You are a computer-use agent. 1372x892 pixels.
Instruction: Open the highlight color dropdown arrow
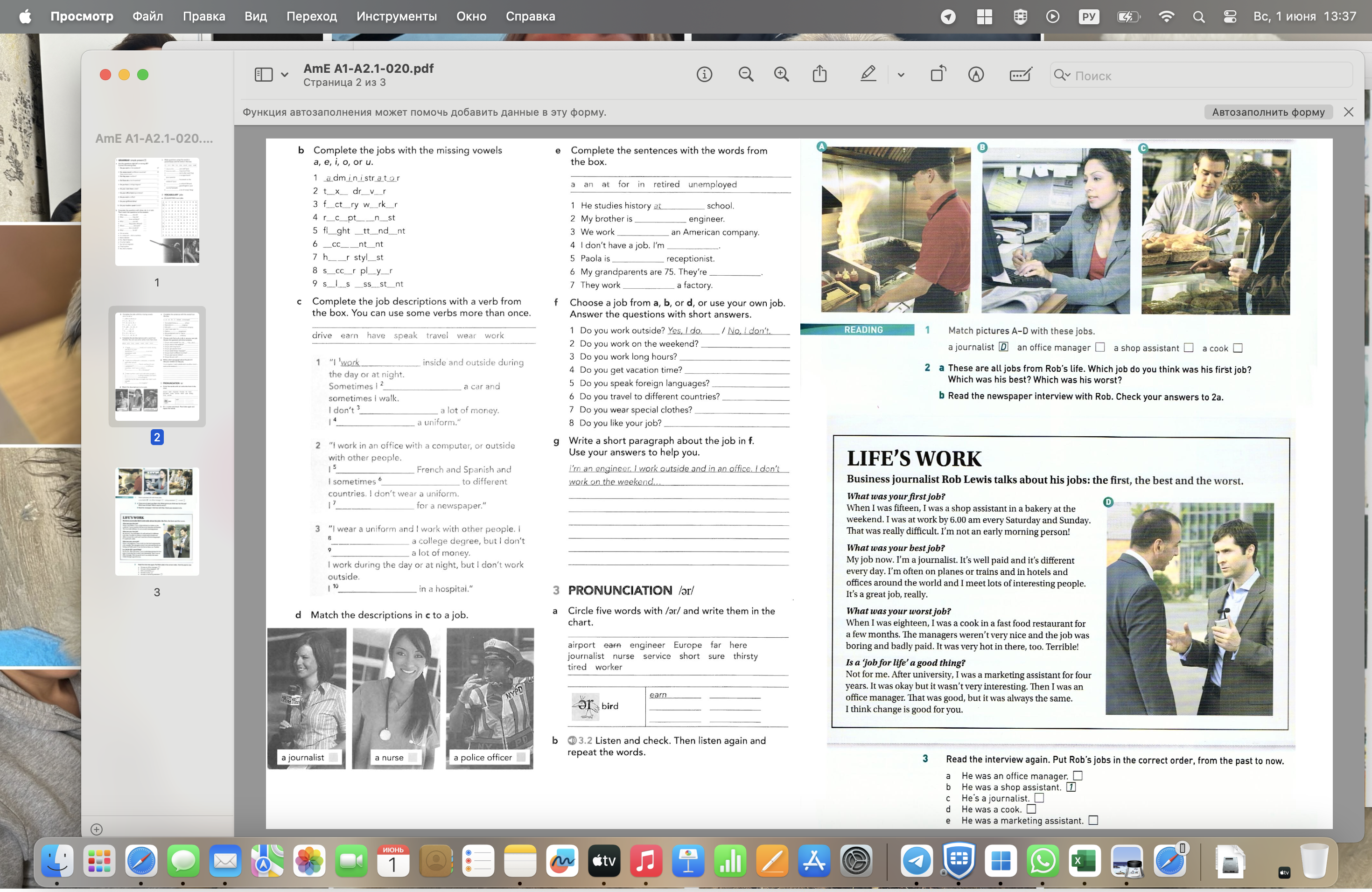coord(901,75)
